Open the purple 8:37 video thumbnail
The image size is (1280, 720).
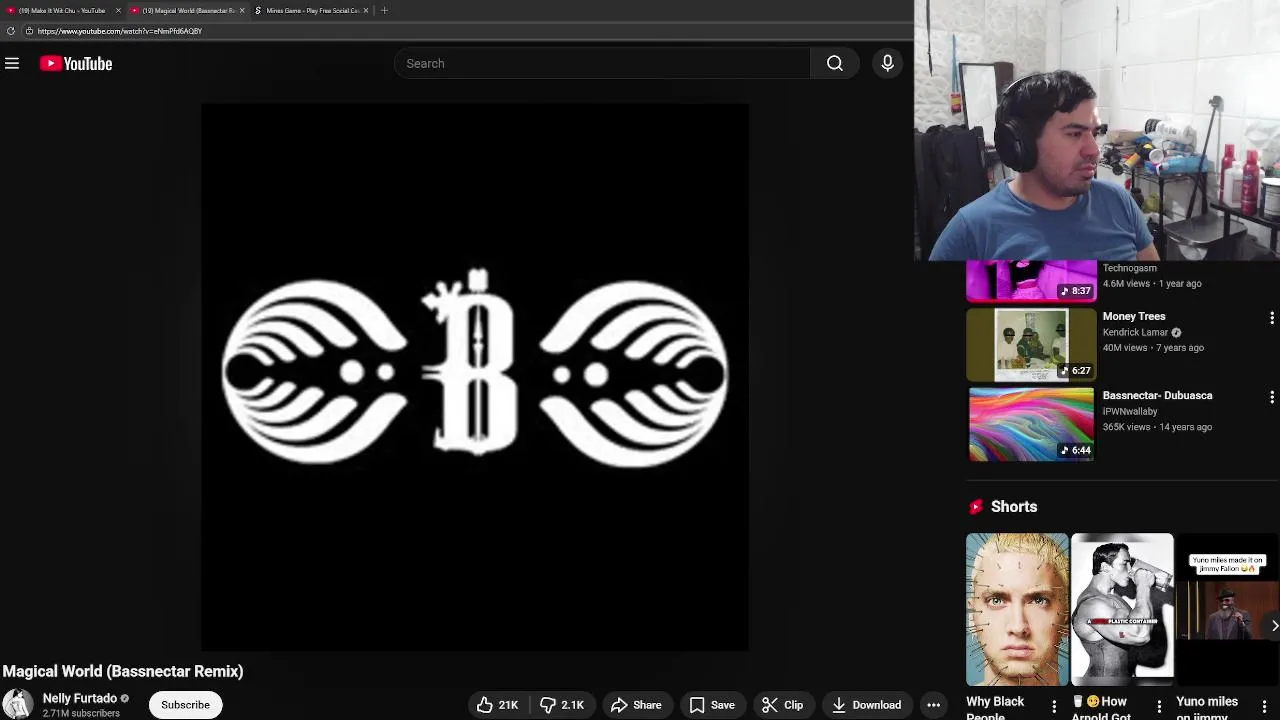[x=1031, y=281]
